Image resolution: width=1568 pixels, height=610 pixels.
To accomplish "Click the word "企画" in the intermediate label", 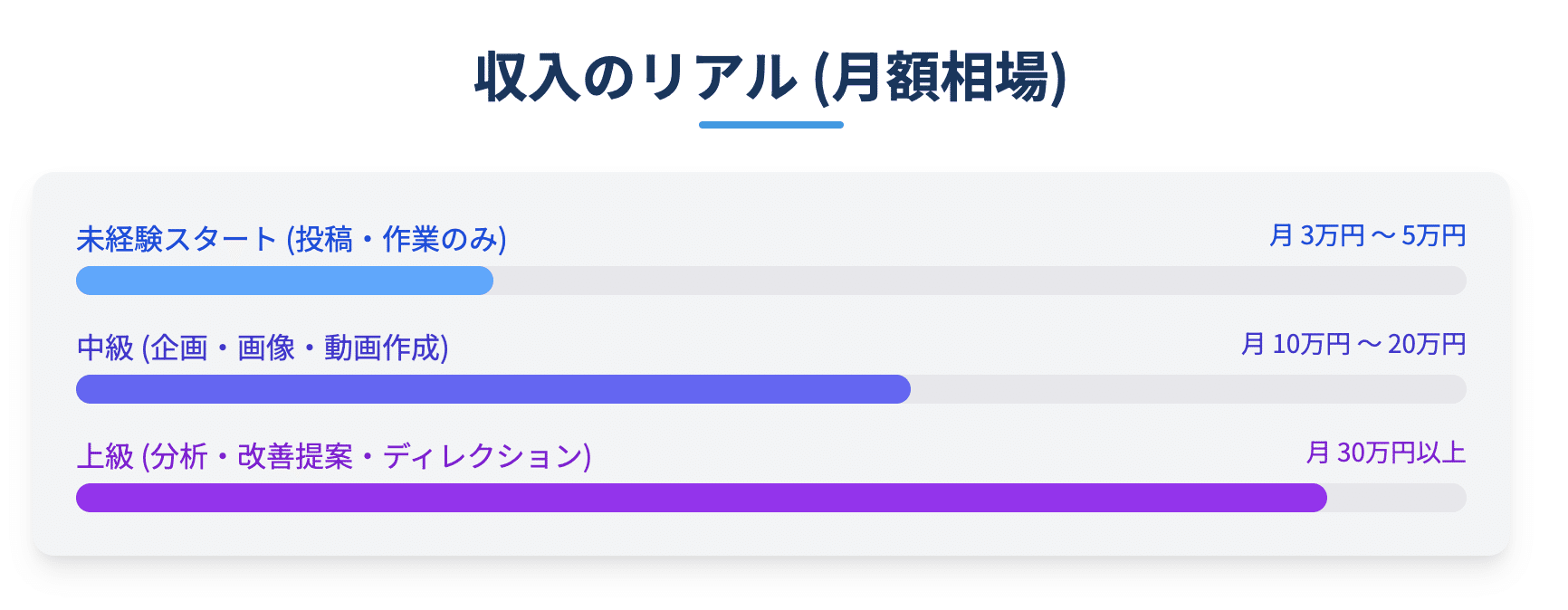I will pos(179,348).
